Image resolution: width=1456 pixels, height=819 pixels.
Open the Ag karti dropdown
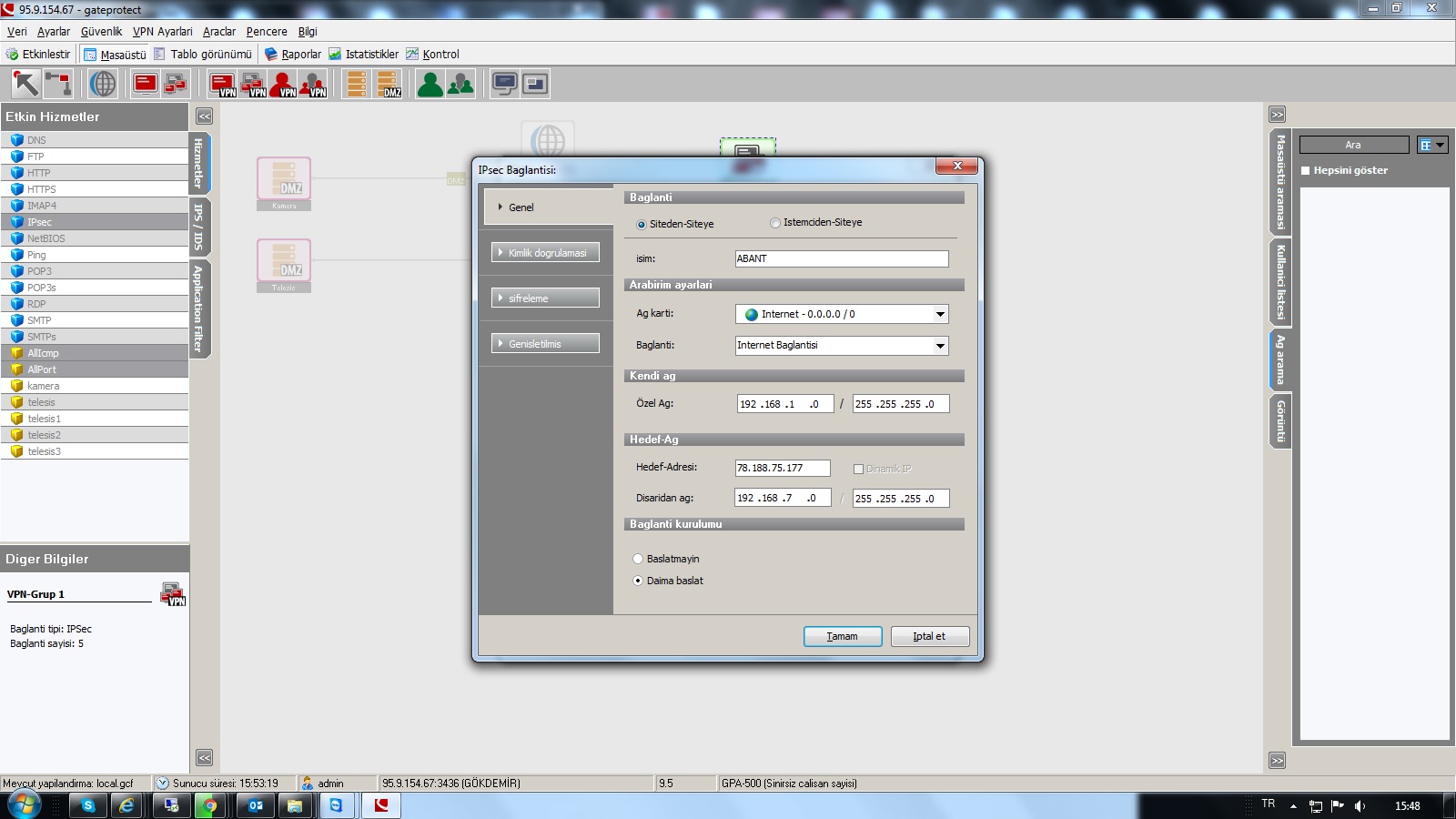tap(940, 314)
